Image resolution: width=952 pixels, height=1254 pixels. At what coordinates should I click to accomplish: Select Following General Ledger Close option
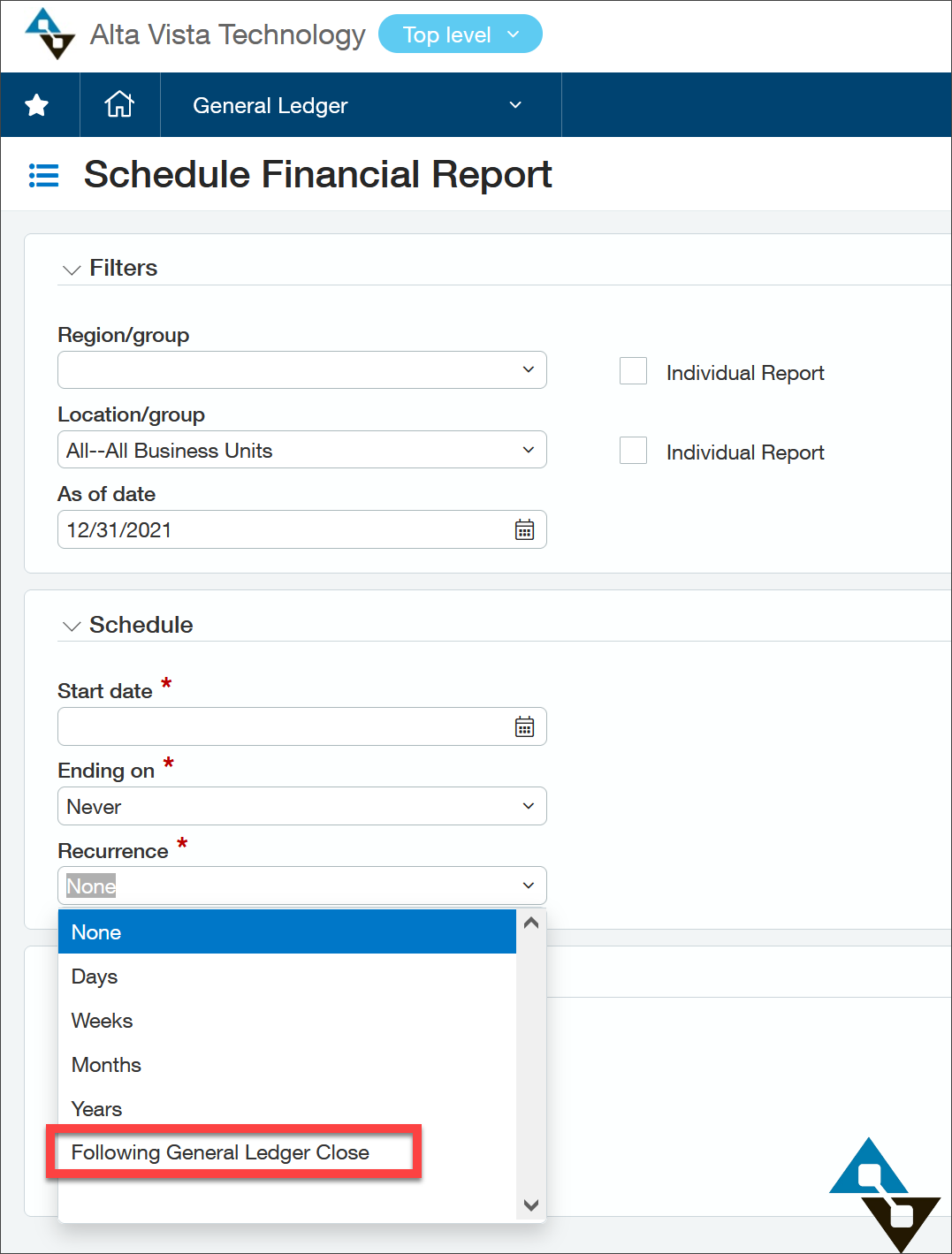click(220, 1152)
